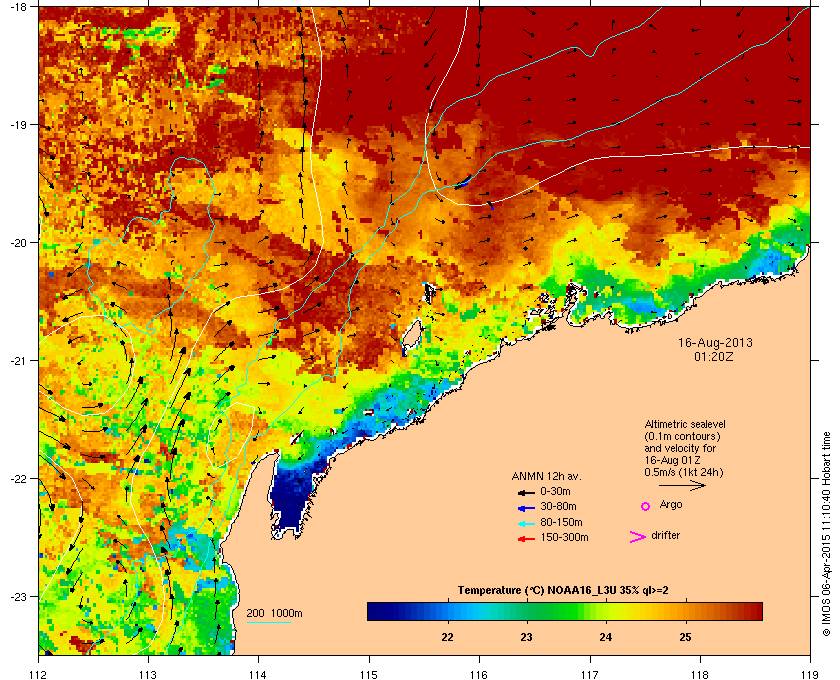Screen dimensions: 840x680
Task: Click the colorbar tick label '24'
Action: pyautogui.click(x=606, y=637)
